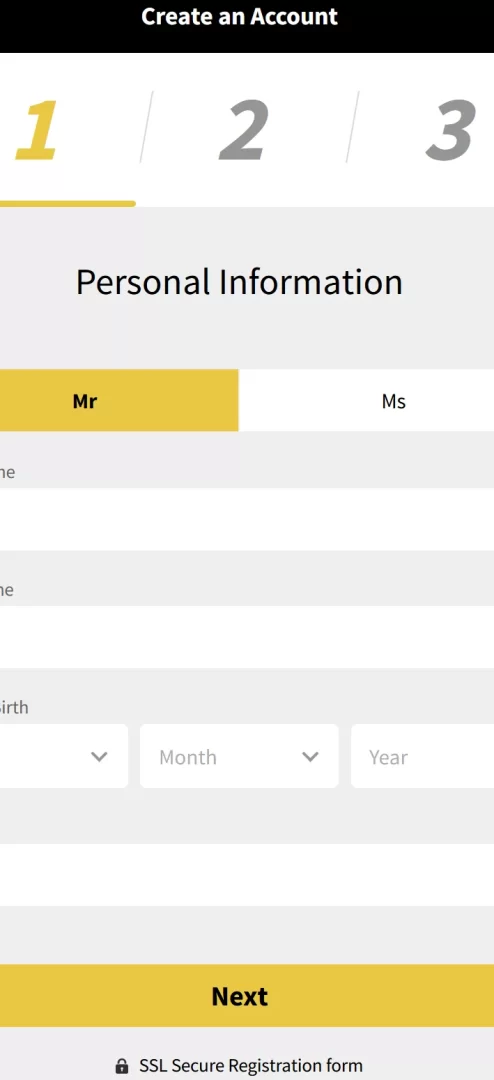Viewport: 494px width, 1080px height.
Task: Click the Month dropdown chevron arrow
Action: [310, 757]
